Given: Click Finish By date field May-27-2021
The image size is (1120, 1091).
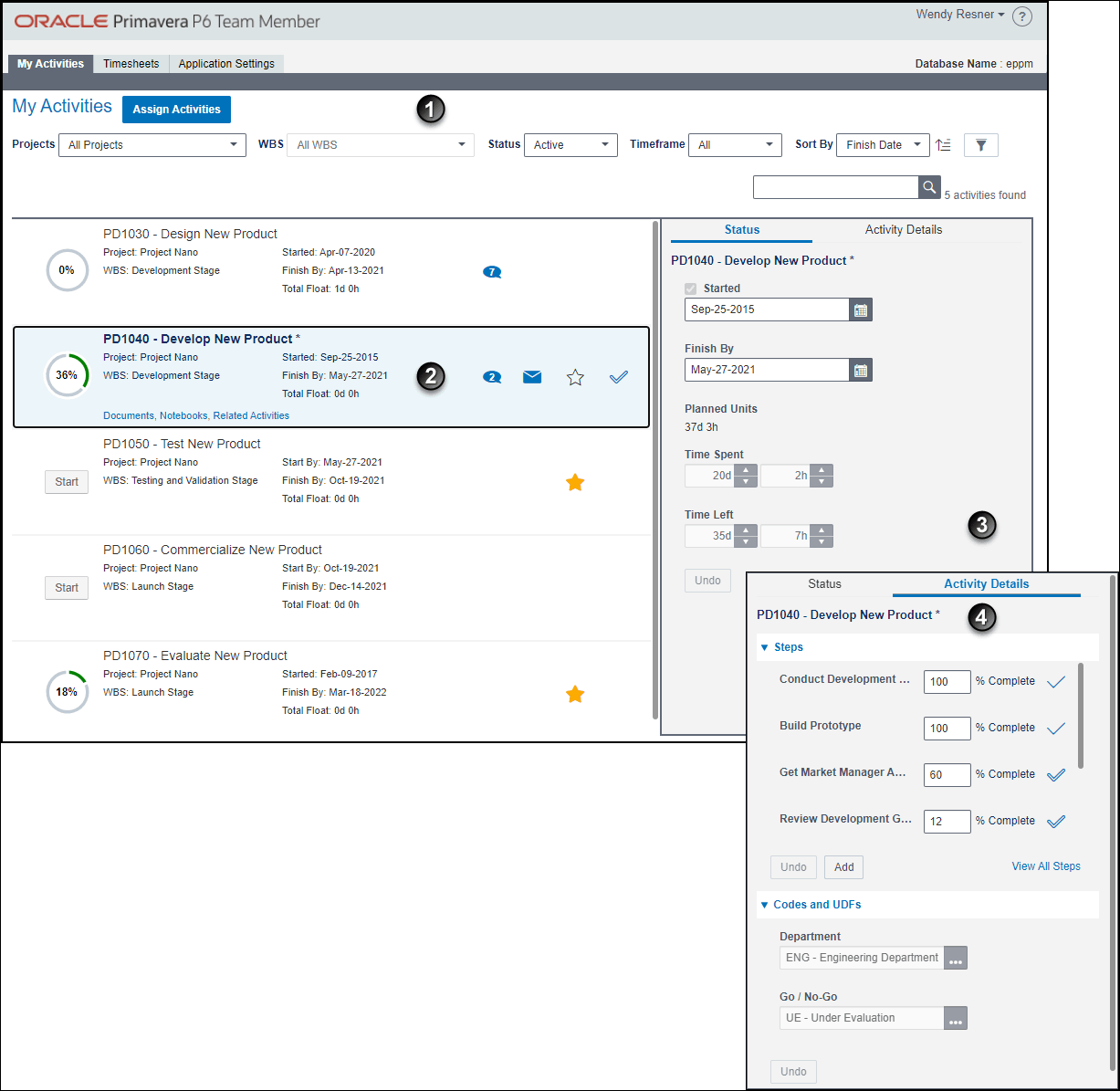Looking at the screenshot, I should point(767,370).
